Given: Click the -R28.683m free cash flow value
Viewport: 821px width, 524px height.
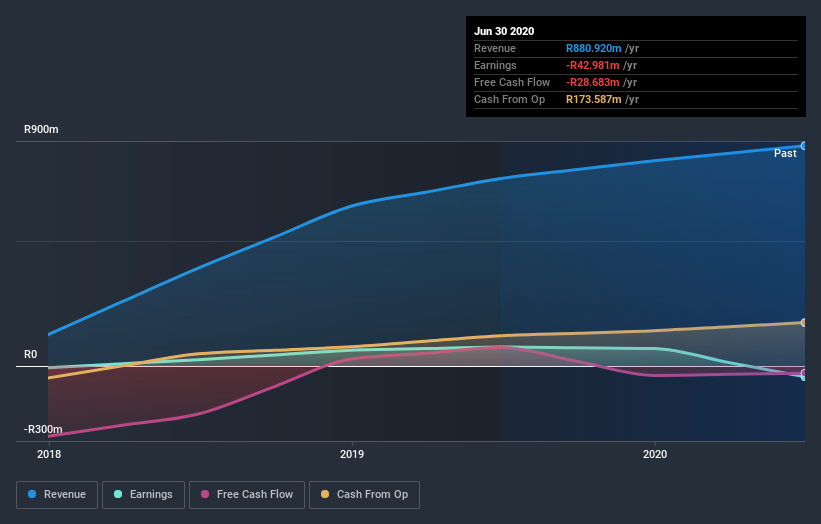Looking at the screenshot, I should (x=593, y=82).
